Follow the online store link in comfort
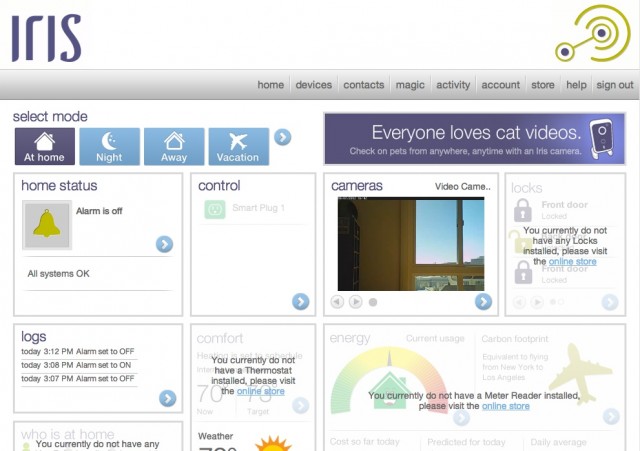The height and width of the screenshot is (451, 640). coord(260,391)
